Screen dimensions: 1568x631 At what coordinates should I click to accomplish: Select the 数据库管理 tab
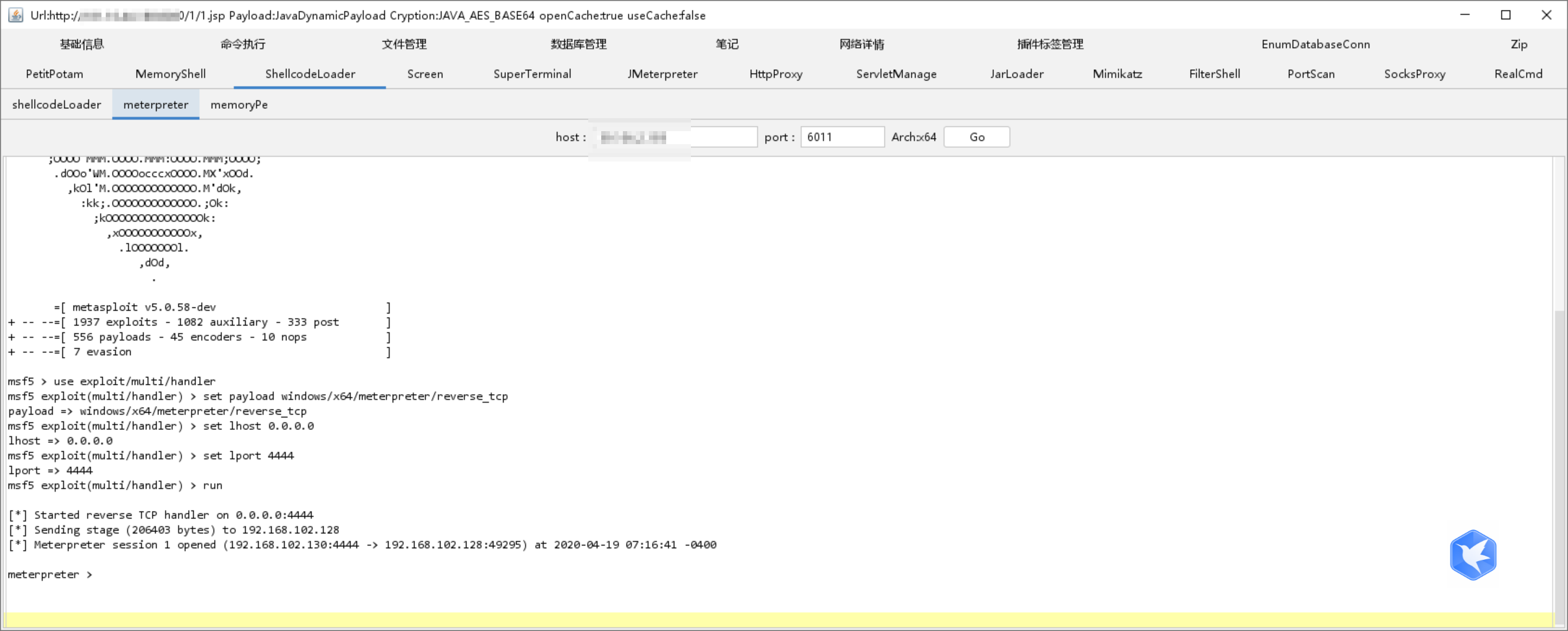click(x=578, y=44)
